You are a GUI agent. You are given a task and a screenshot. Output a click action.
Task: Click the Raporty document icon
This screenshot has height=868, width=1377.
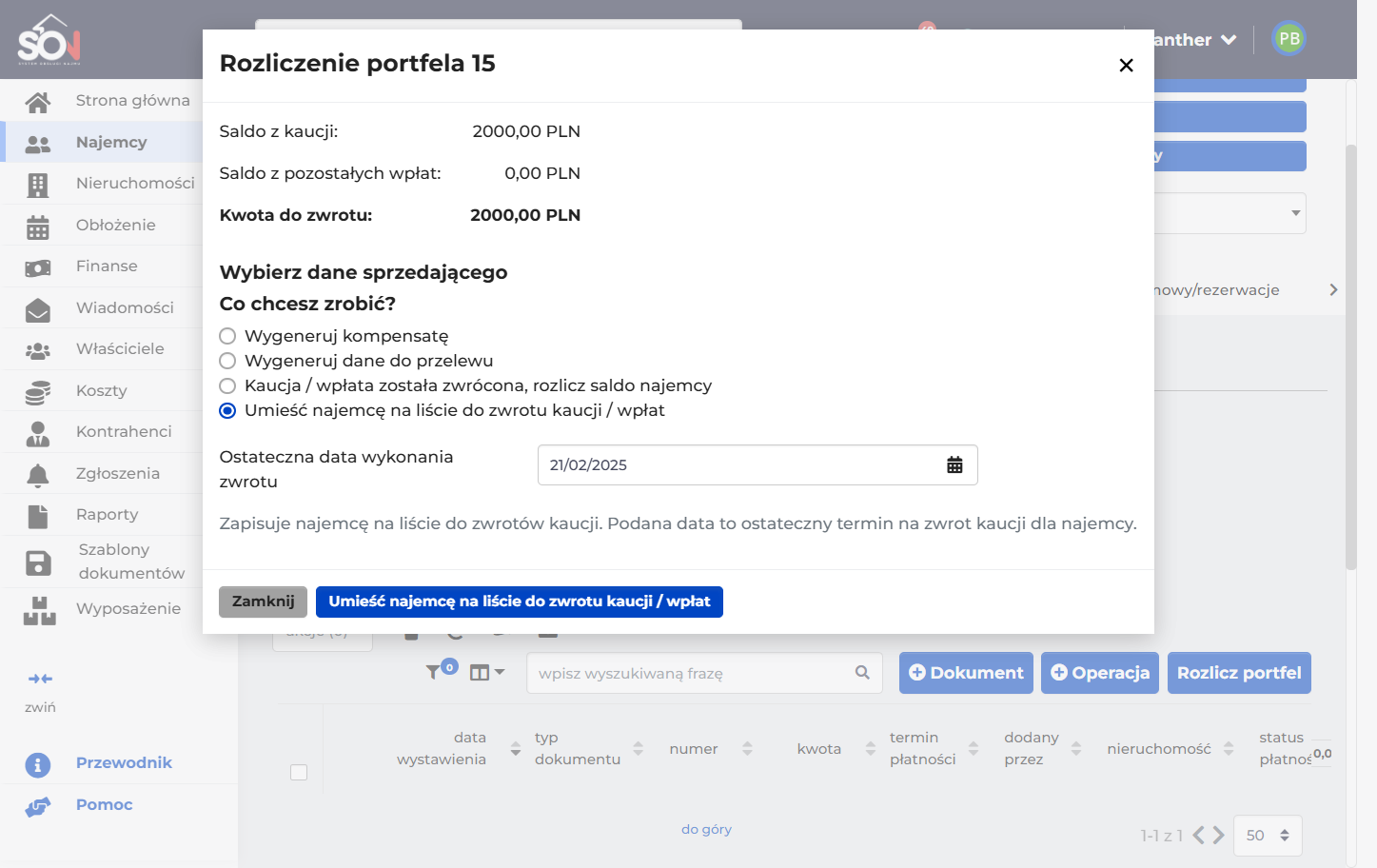[x=38, y=516]
